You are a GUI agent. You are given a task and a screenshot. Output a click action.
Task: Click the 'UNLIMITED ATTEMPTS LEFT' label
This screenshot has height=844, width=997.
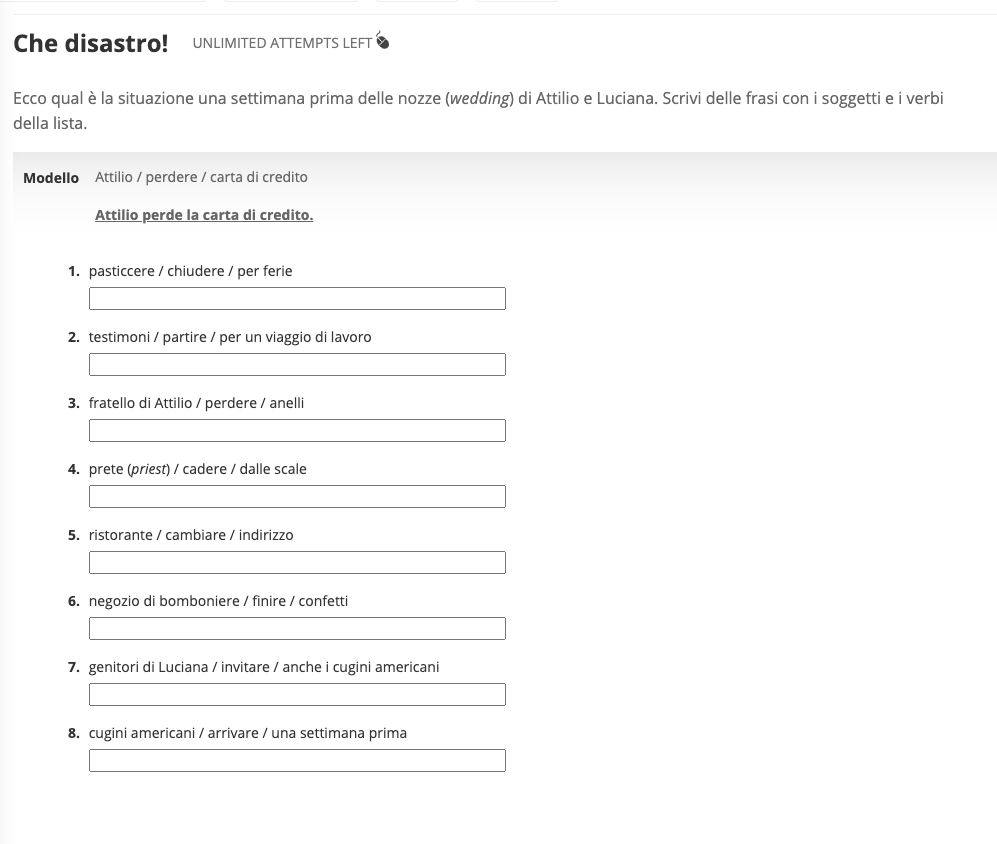click(x=282, y=43)
